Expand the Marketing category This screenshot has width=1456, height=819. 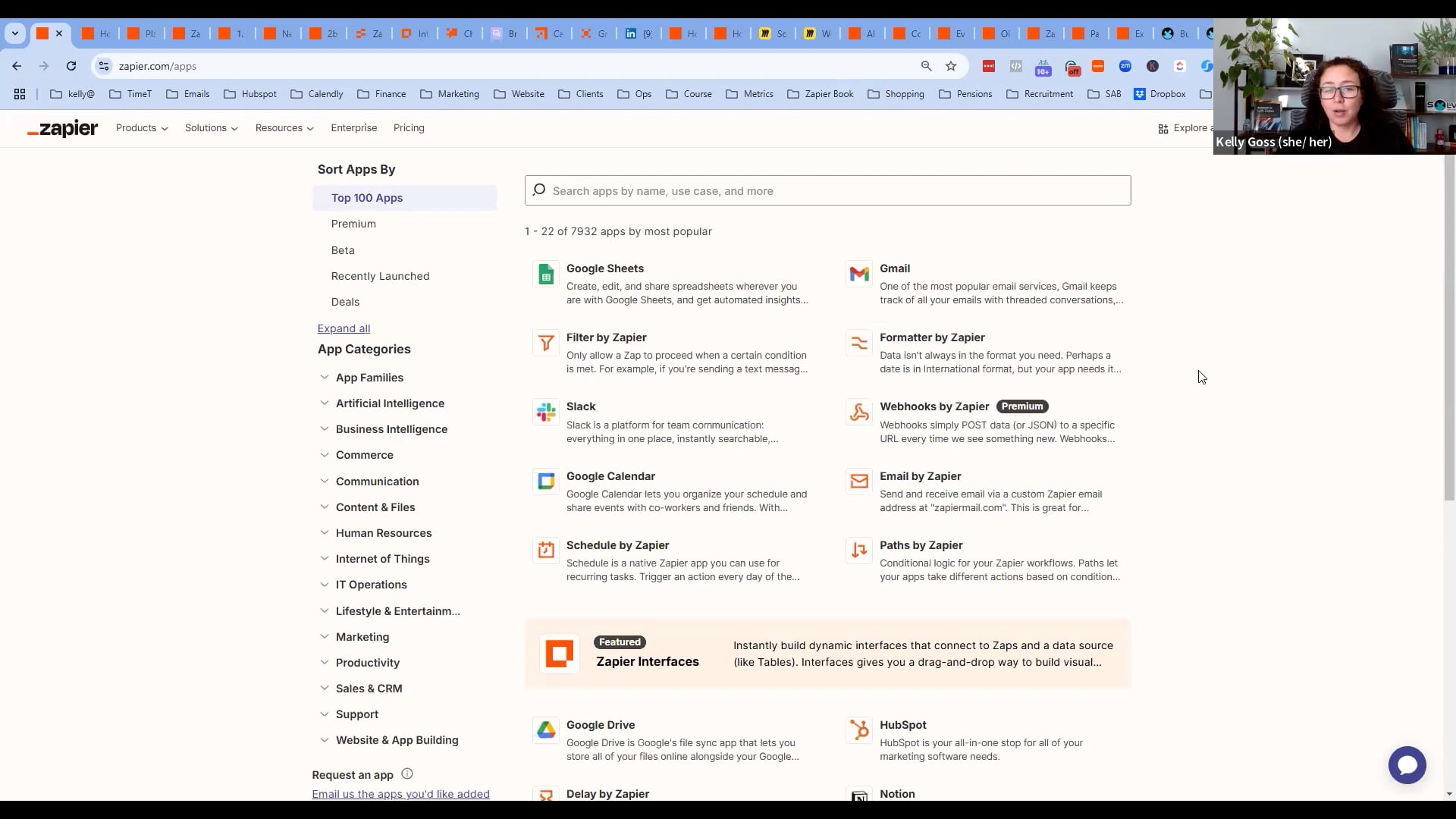(362, 637)
